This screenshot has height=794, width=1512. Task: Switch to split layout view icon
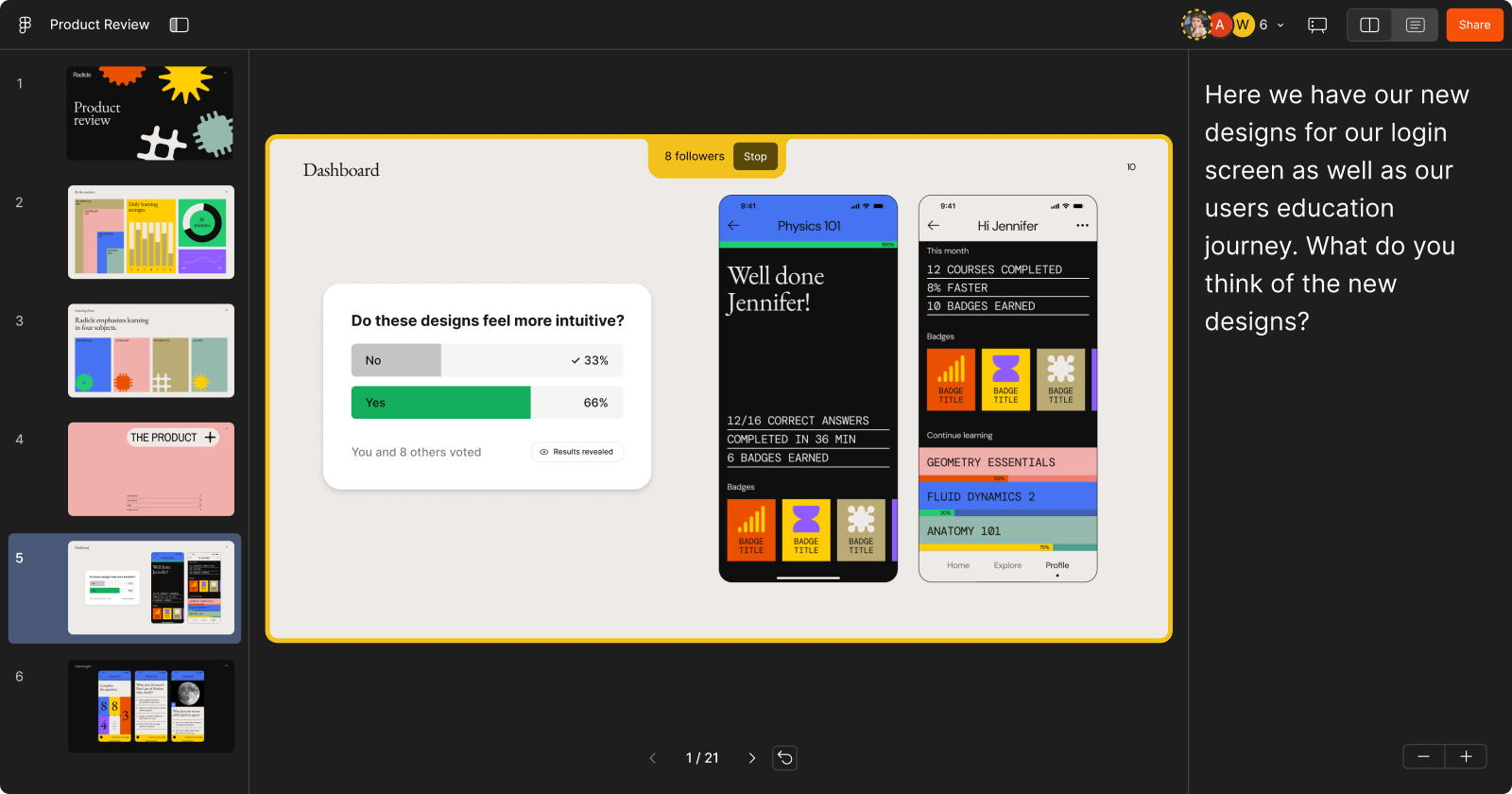1369,25
